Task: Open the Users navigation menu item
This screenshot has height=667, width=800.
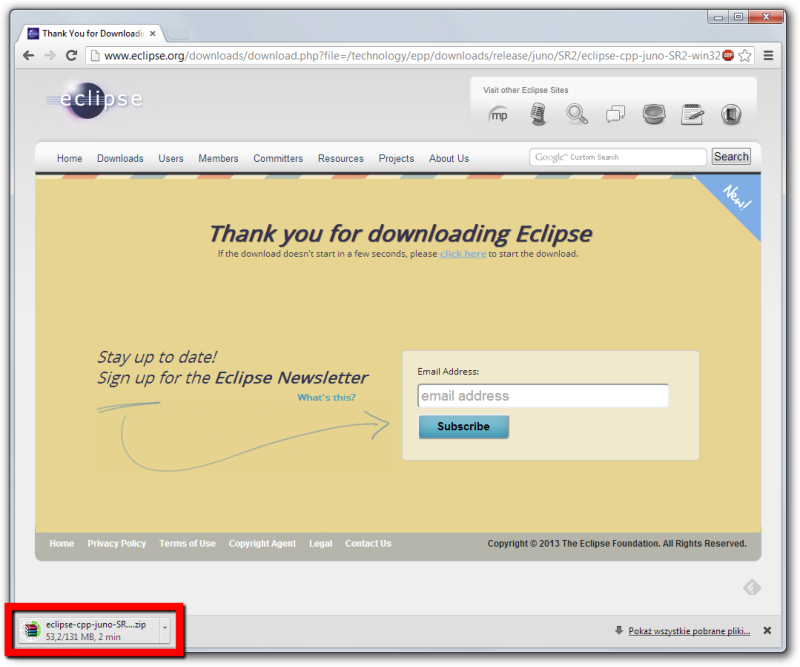Action: point(170,158)
